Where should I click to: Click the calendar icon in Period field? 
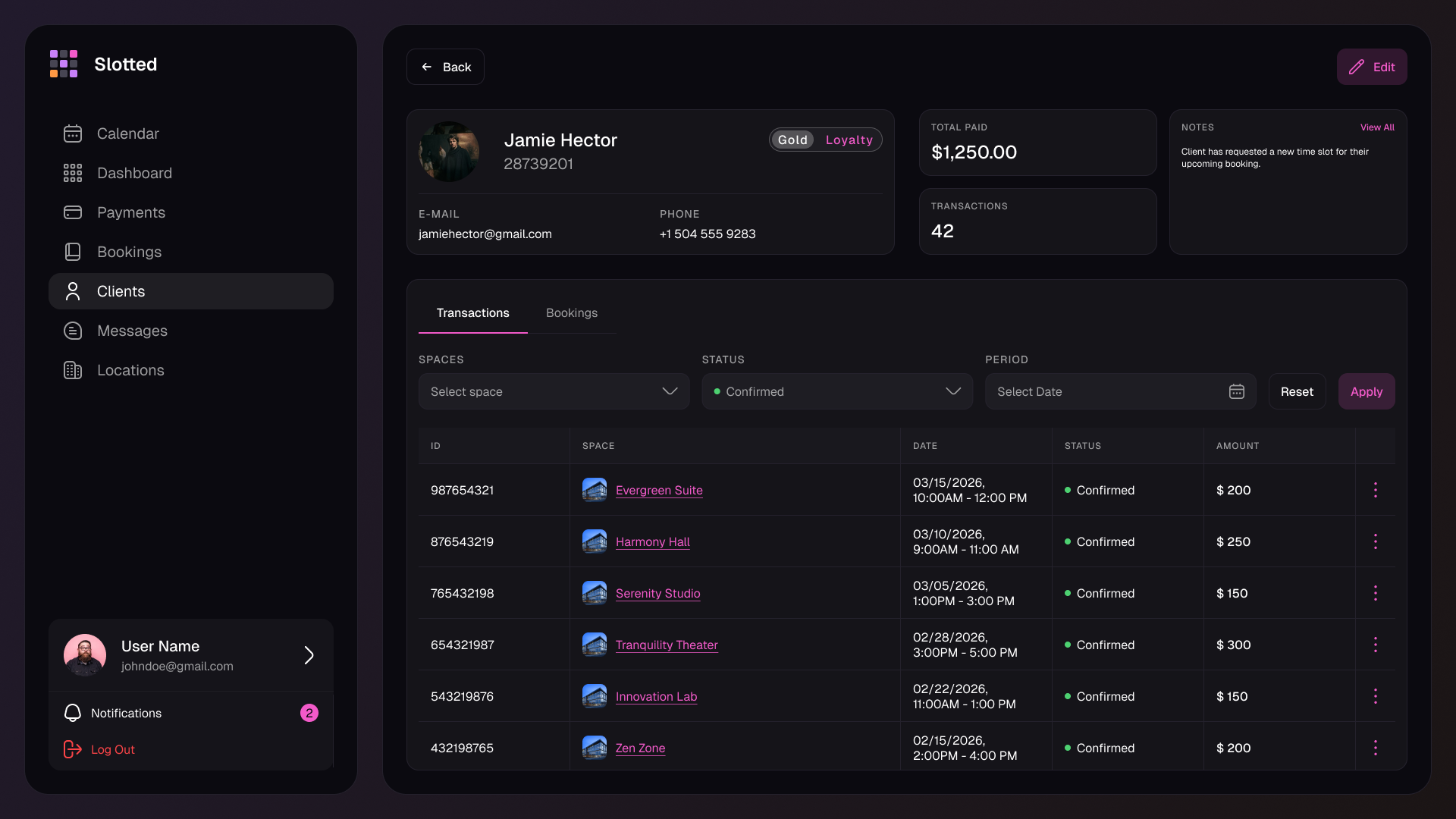pos(1237,391)
